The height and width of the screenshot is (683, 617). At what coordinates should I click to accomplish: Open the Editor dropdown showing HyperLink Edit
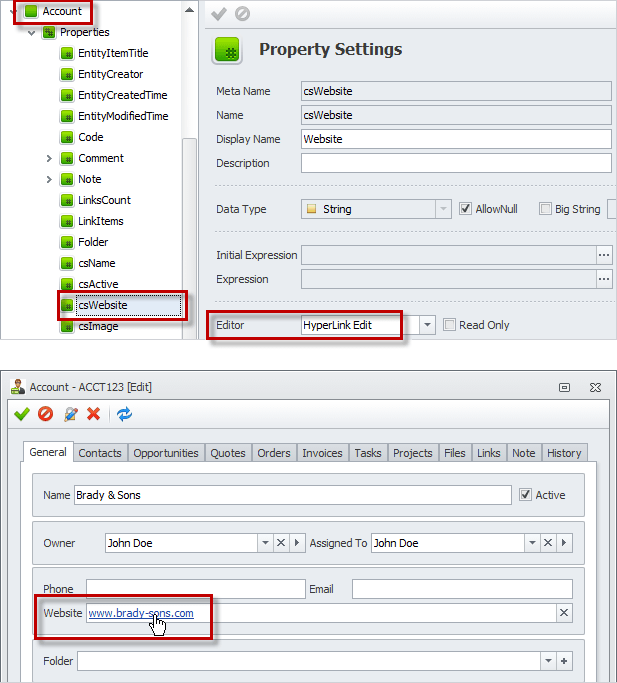tap(427, 325)
